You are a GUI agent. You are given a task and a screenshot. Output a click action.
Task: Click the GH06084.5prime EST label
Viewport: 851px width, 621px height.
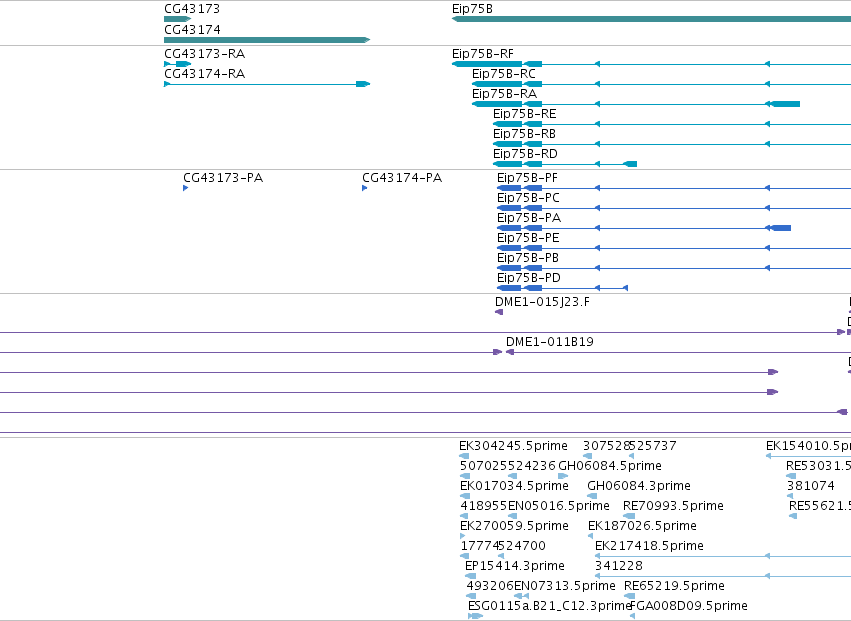point(610,466)
